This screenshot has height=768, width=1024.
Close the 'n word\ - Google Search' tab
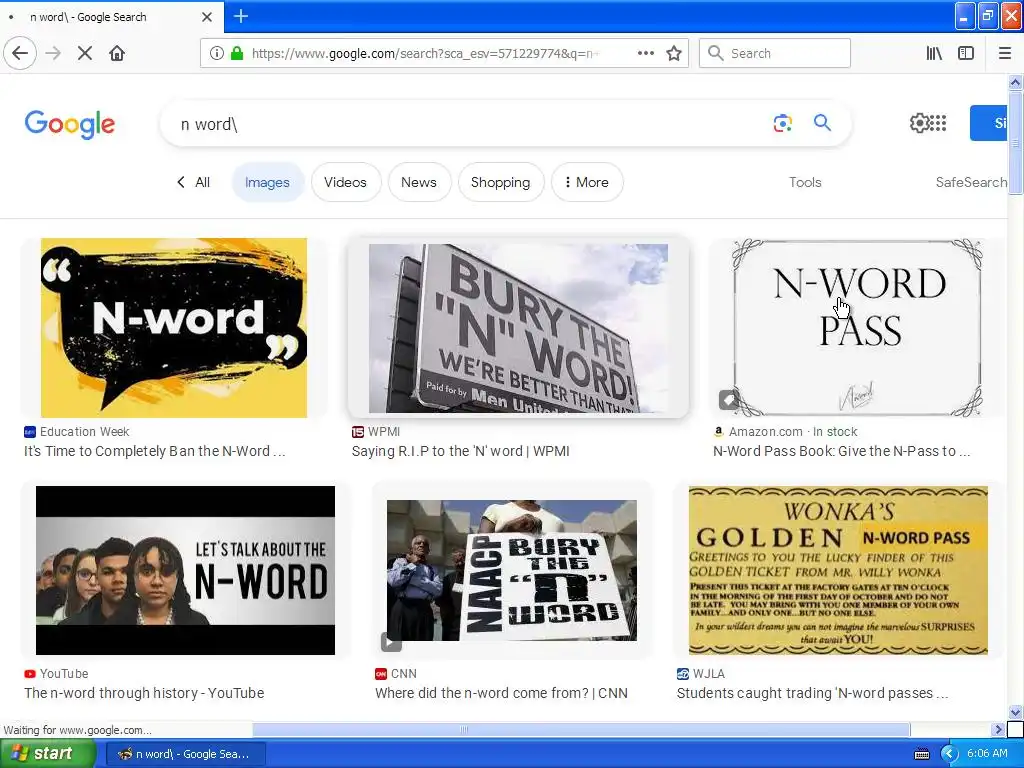pos(207,17)
